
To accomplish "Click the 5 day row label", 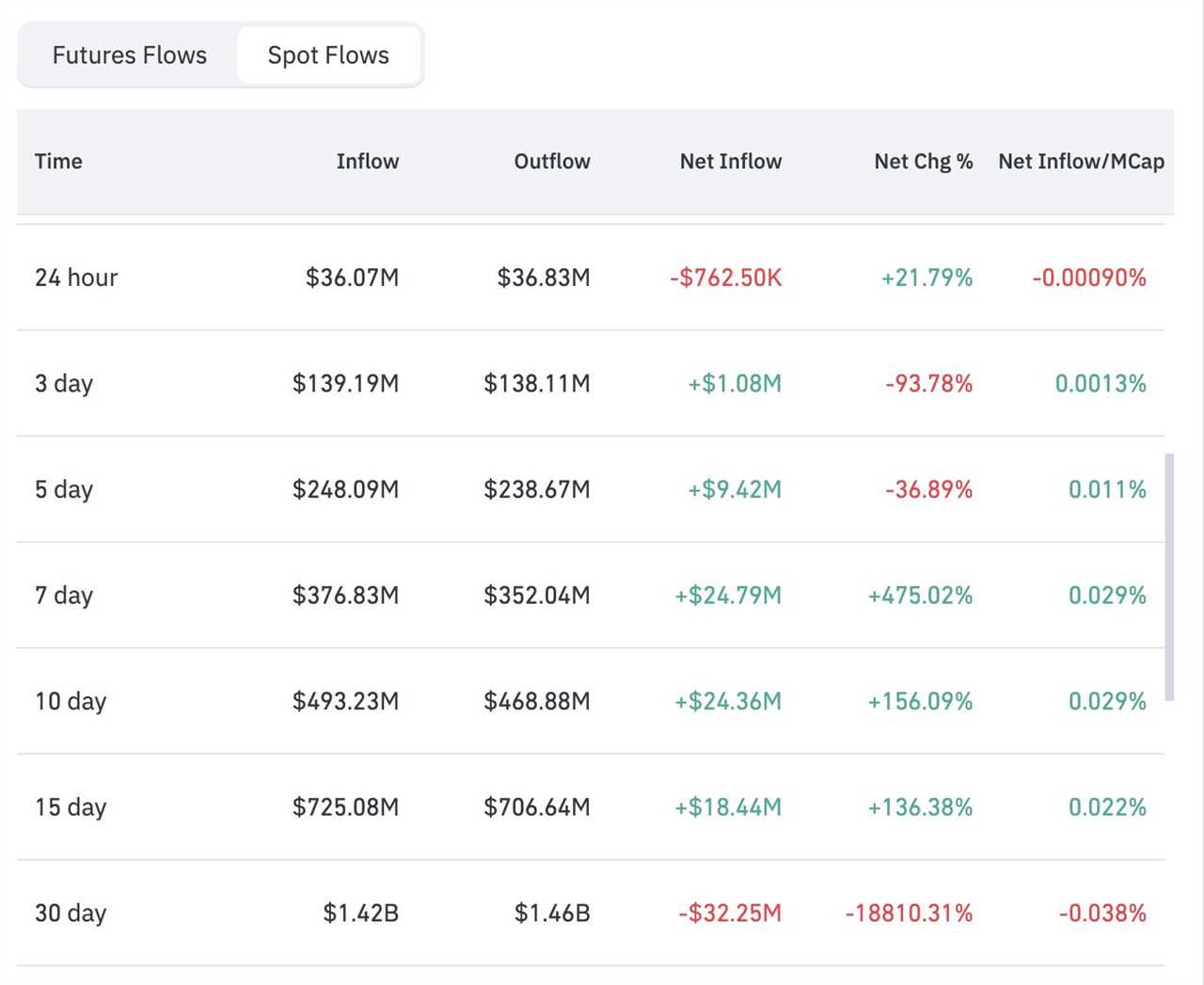I will [x=64, y=489].
